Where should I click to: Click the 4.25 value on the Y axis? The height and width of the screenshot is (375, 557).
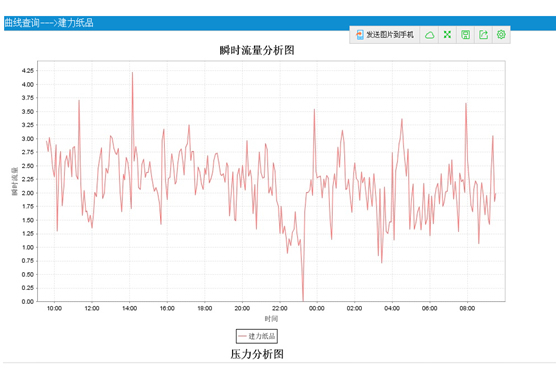(28, 71)
